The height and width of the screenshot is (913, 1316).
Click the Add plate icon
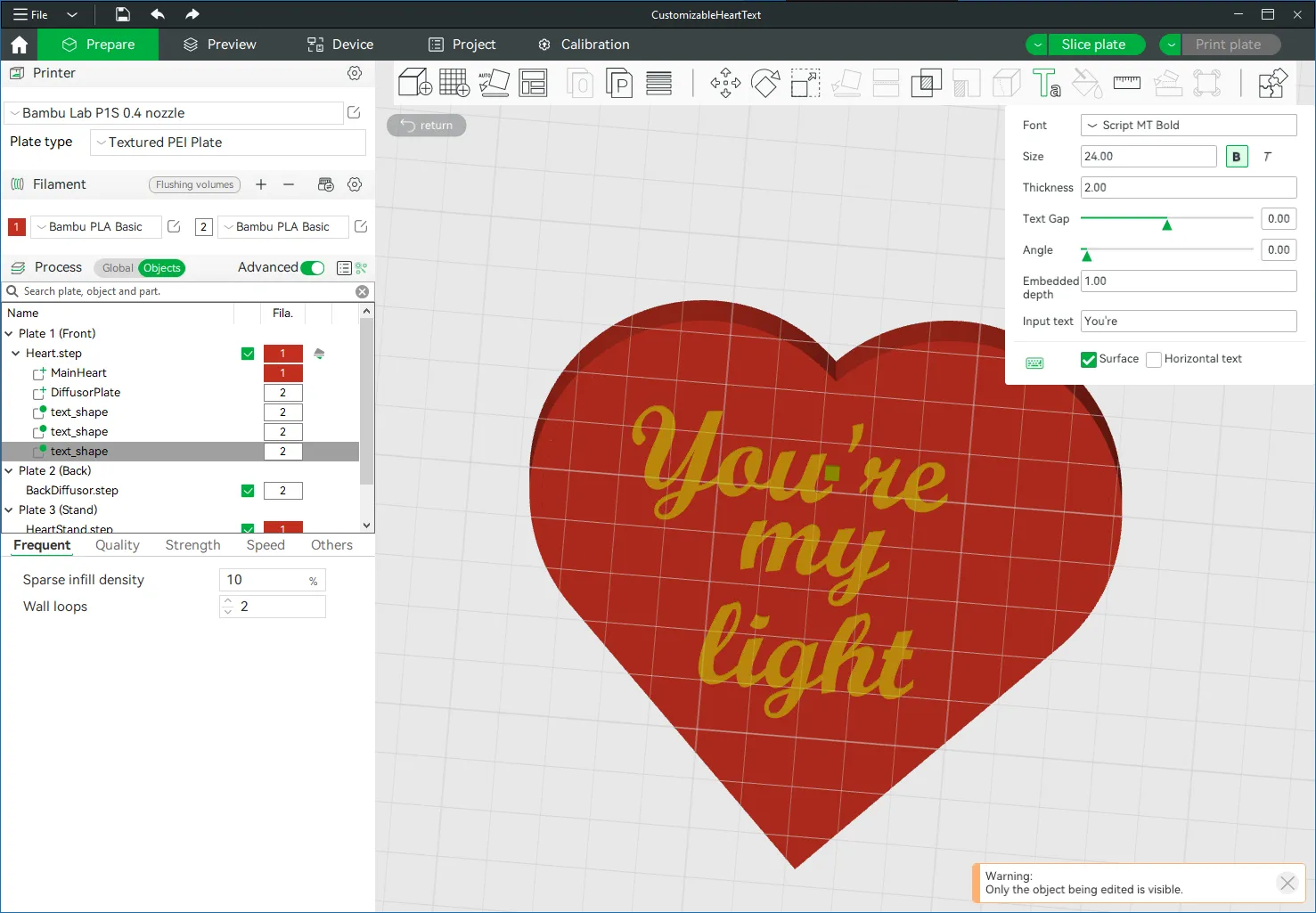pos(454,83)
